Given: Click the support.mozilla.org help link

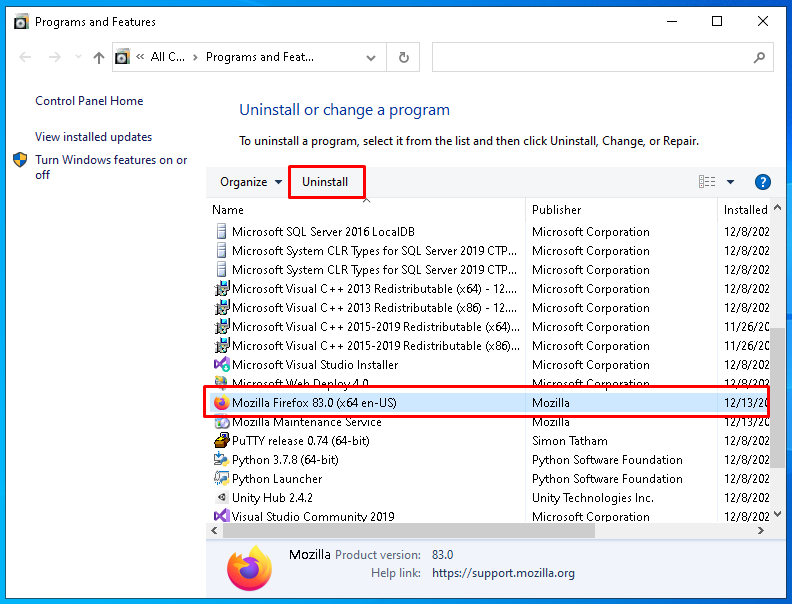Looking at the screenshot, I should click(x=503, y=573).
